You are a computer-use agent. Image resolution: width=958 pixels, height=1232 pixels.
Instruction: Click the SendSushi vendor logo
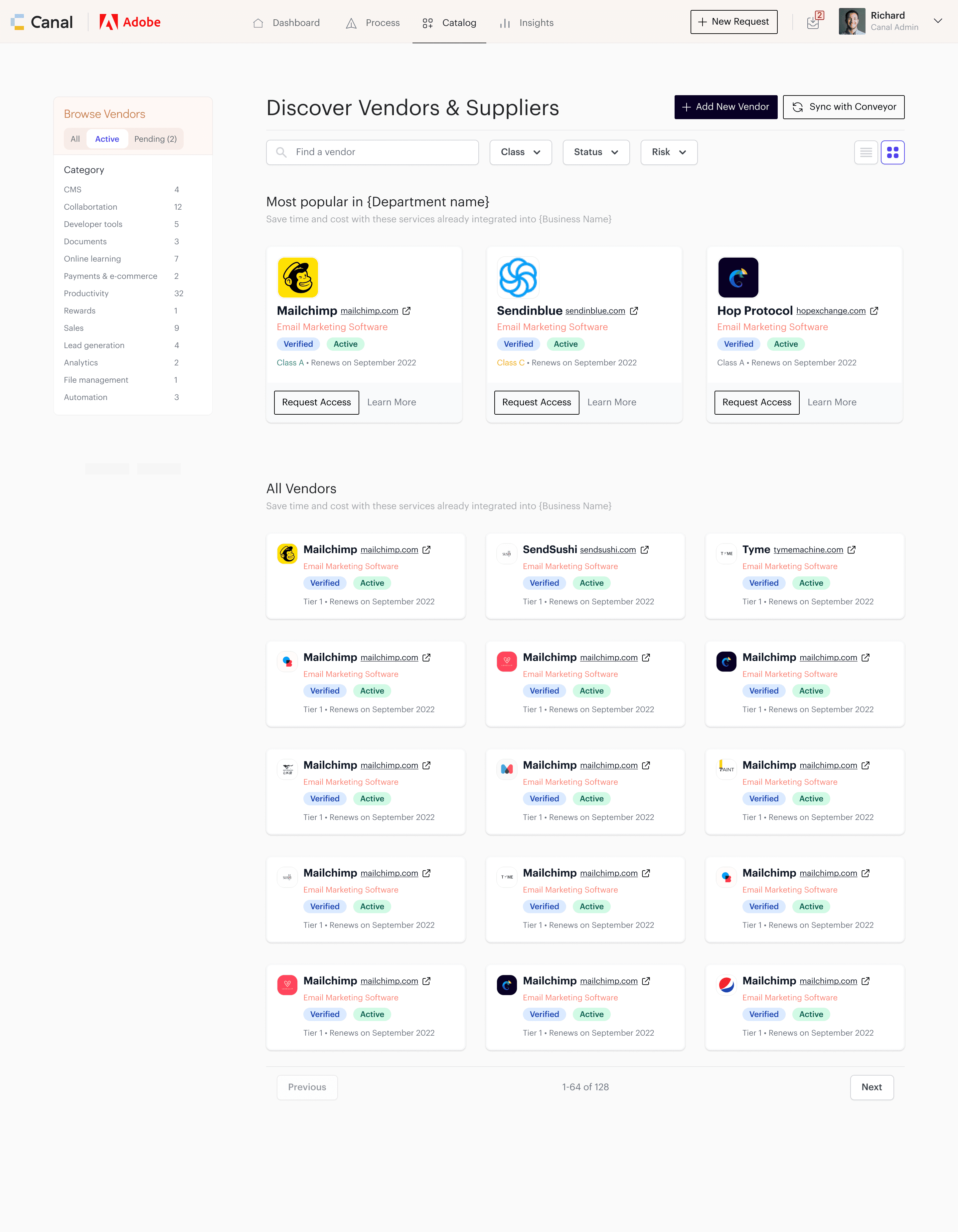[x=506, y=553]
